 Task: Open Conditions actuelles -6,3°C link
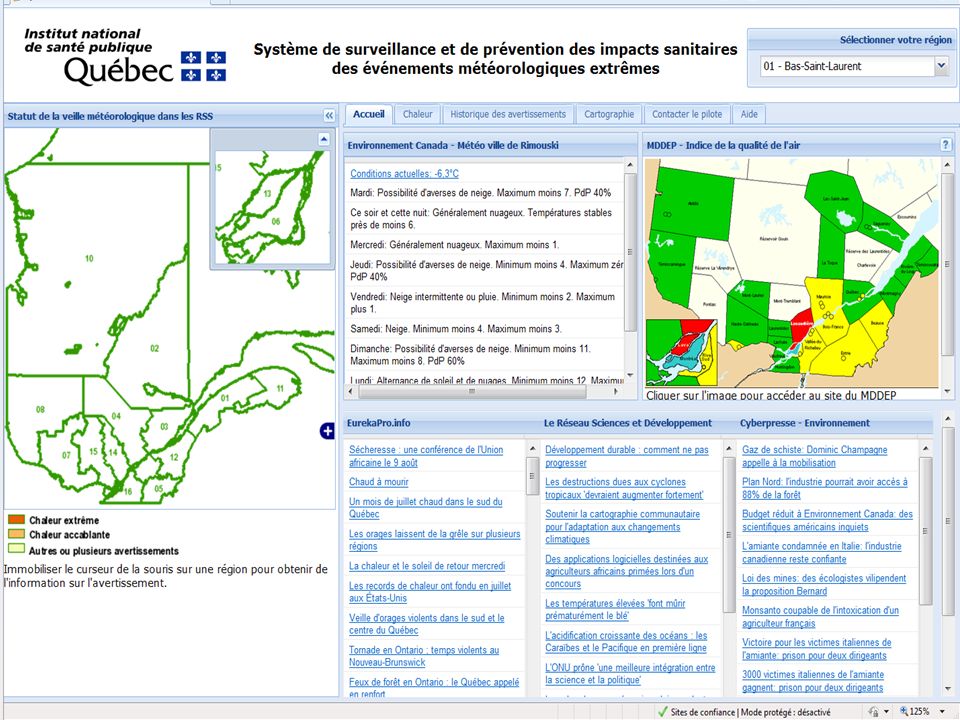tap(404, 173)
